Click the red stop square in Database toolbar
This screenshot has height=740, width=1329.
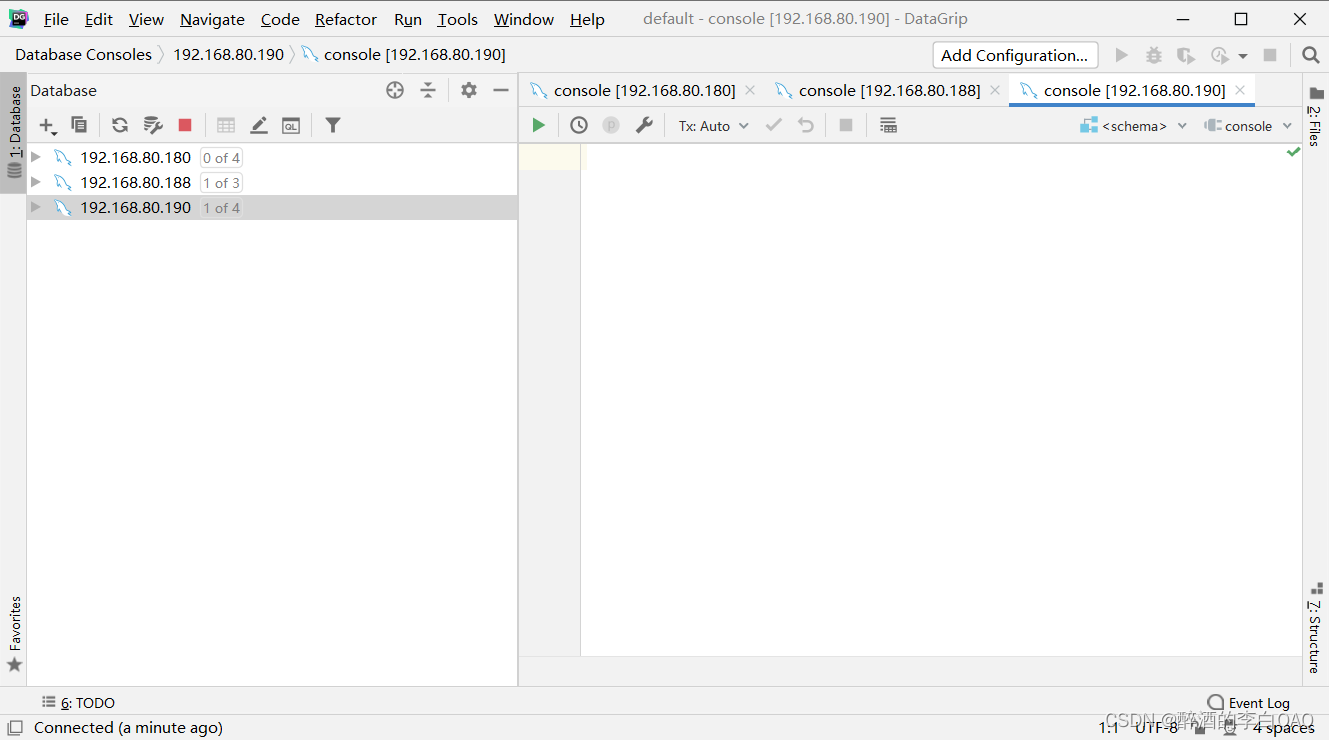click(x=185, y=125)
